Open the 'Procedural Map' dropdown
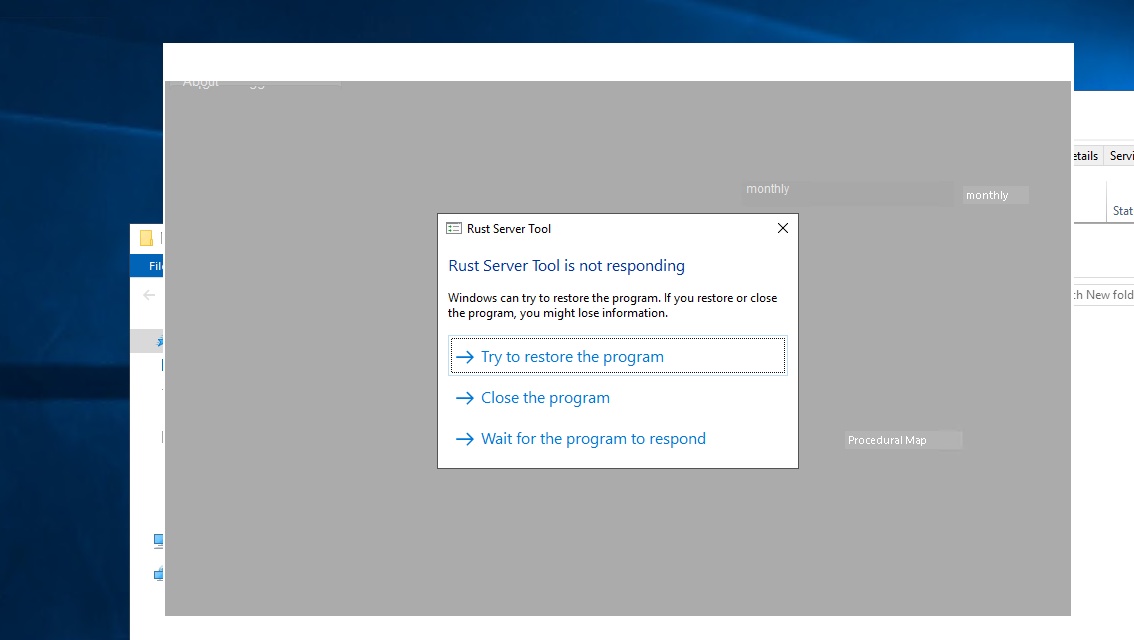The width and height of the screenshot is (1134, 640). point(903,440)
